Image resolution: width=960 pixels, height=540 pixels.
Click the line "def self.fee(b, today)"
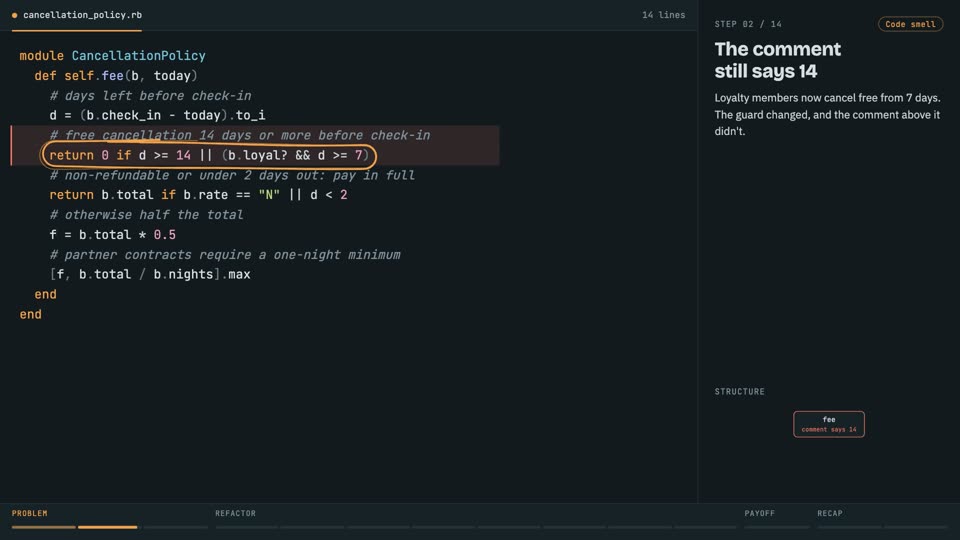pos(116,76)
